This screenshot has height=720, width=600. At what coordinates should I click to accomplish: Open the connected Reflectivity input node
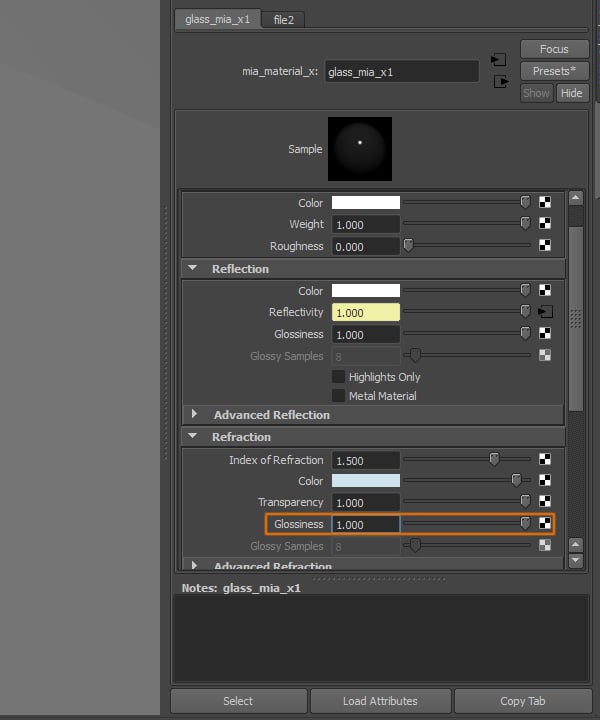(x=545, y=312)
